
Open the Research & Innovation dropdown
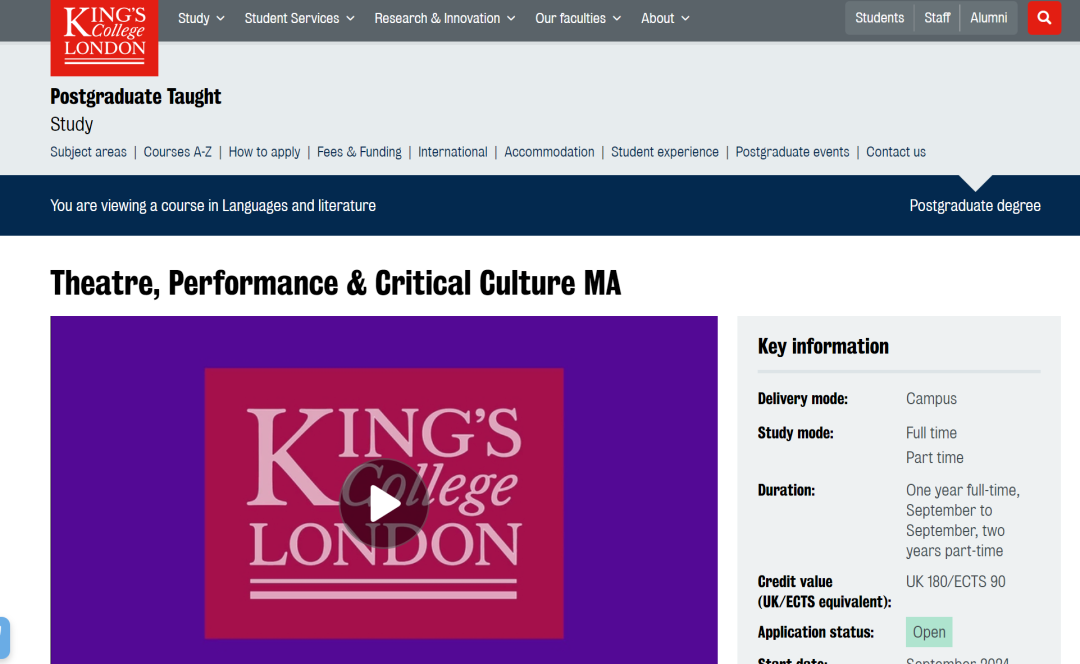coord(444,19)
